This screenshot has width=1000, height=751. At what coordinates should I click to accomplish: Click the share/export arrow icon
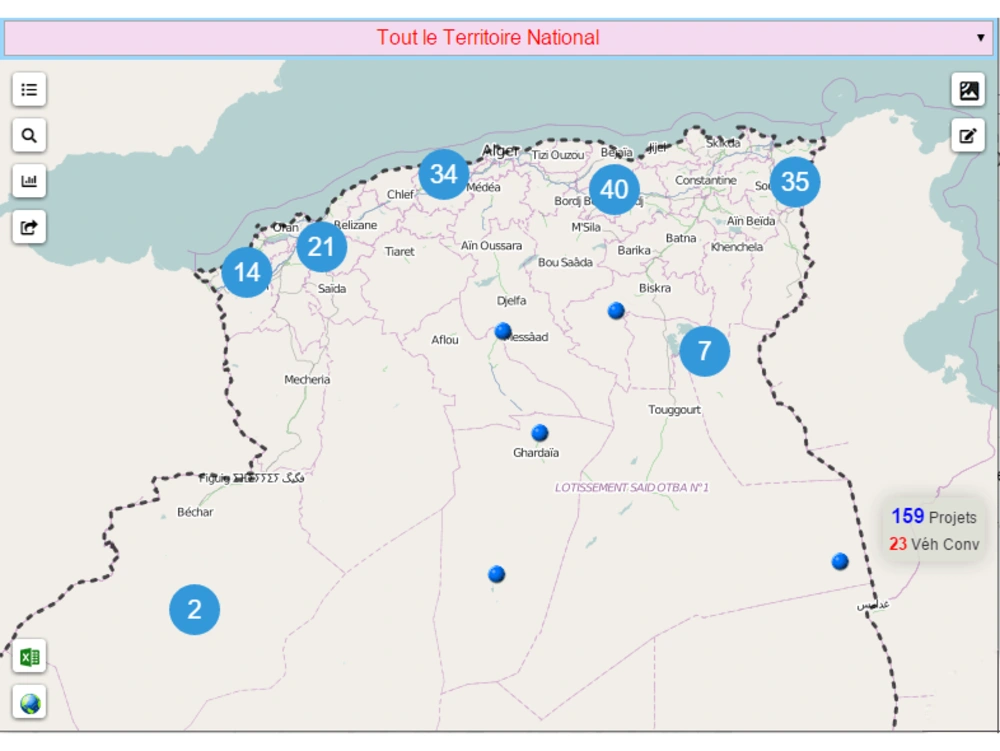pos(29,227)
